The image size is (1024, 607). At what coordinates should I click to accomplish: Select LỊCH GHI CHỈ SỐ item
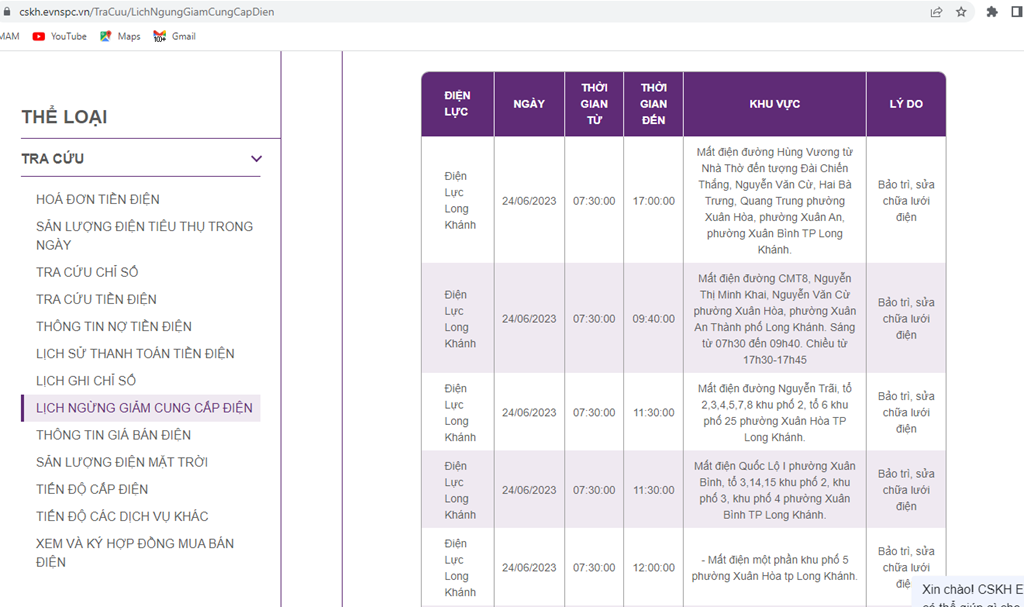click(x=86, y=380)
